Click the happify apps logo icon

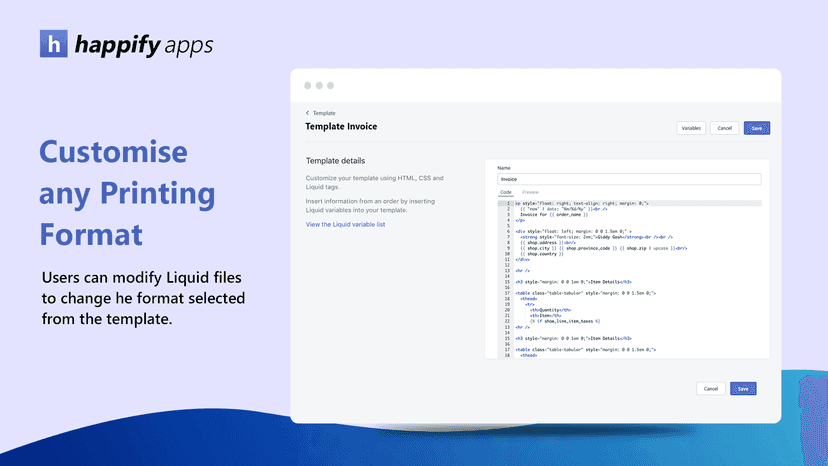coord(54,44)
